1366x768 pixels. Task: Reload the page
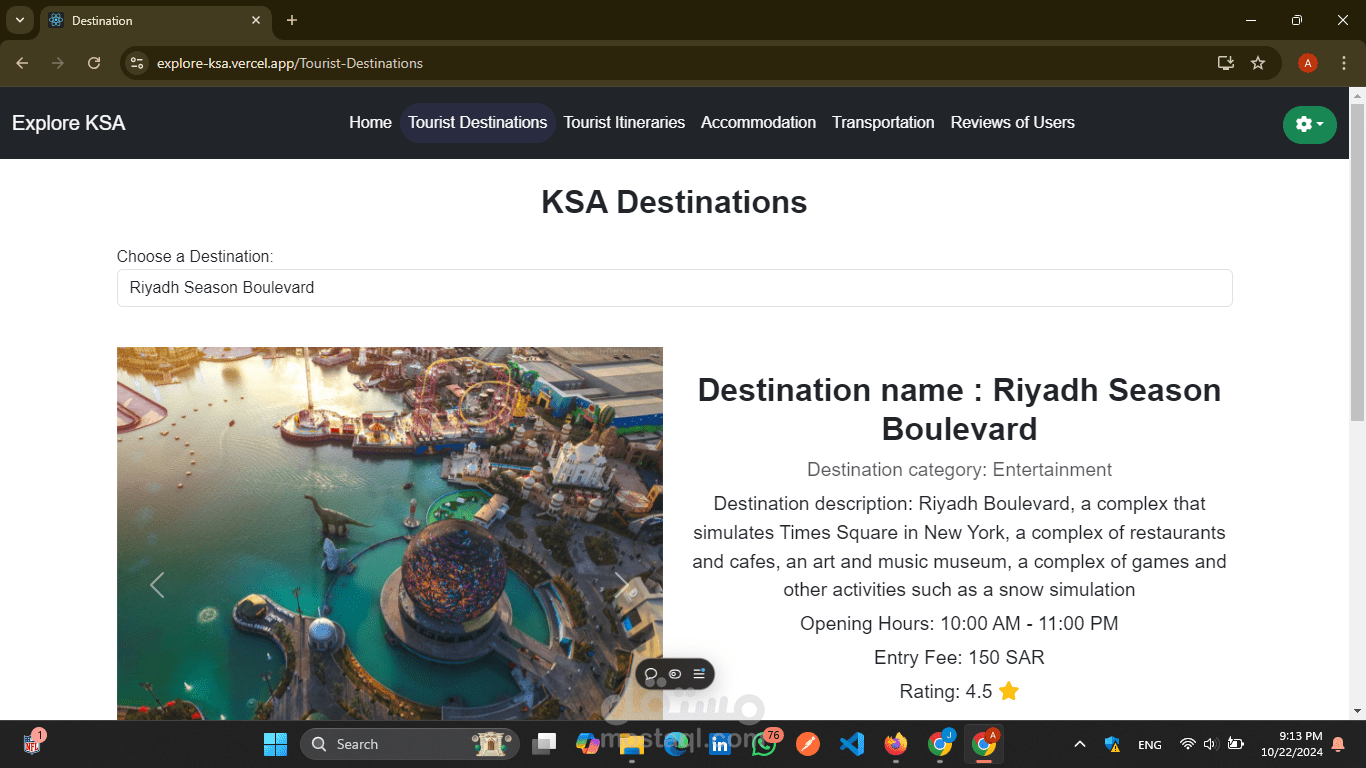[x=94, y=63]
